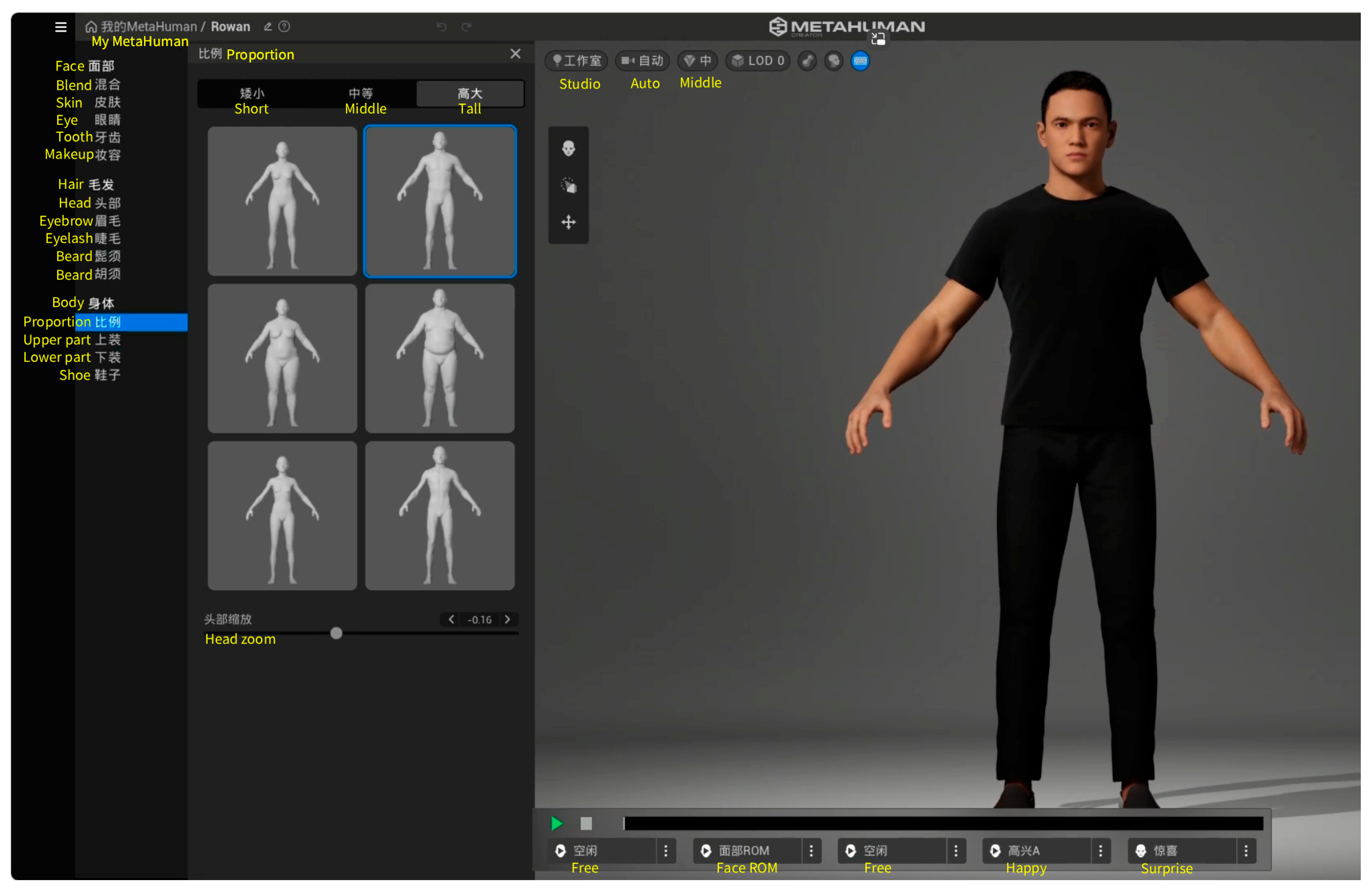The image size is (1372, 890).
Task: Click the edit name pencil icon
Action: click(268, 26)
